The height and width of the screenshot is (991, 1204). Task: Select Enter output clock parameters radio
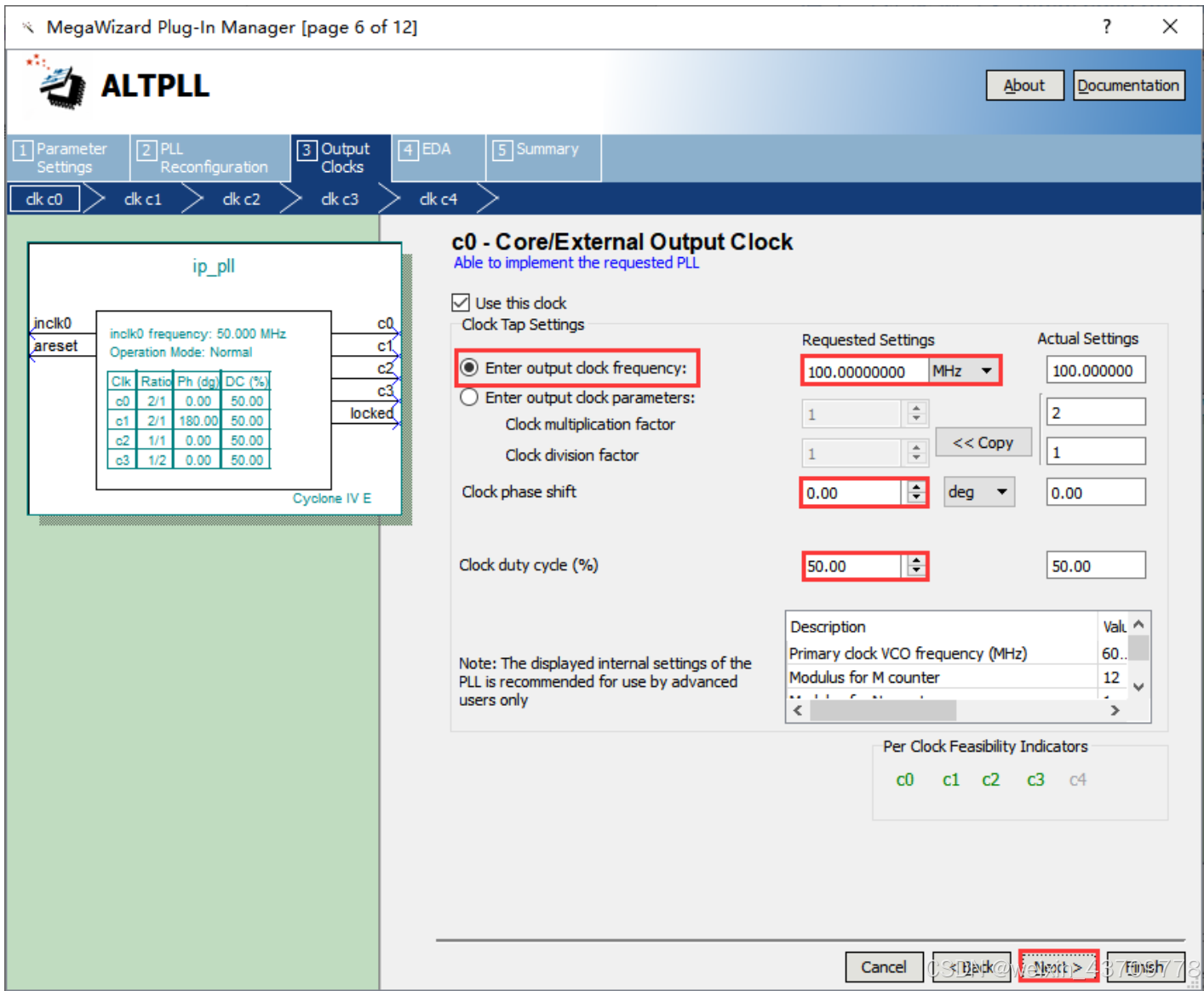point(469,398)
